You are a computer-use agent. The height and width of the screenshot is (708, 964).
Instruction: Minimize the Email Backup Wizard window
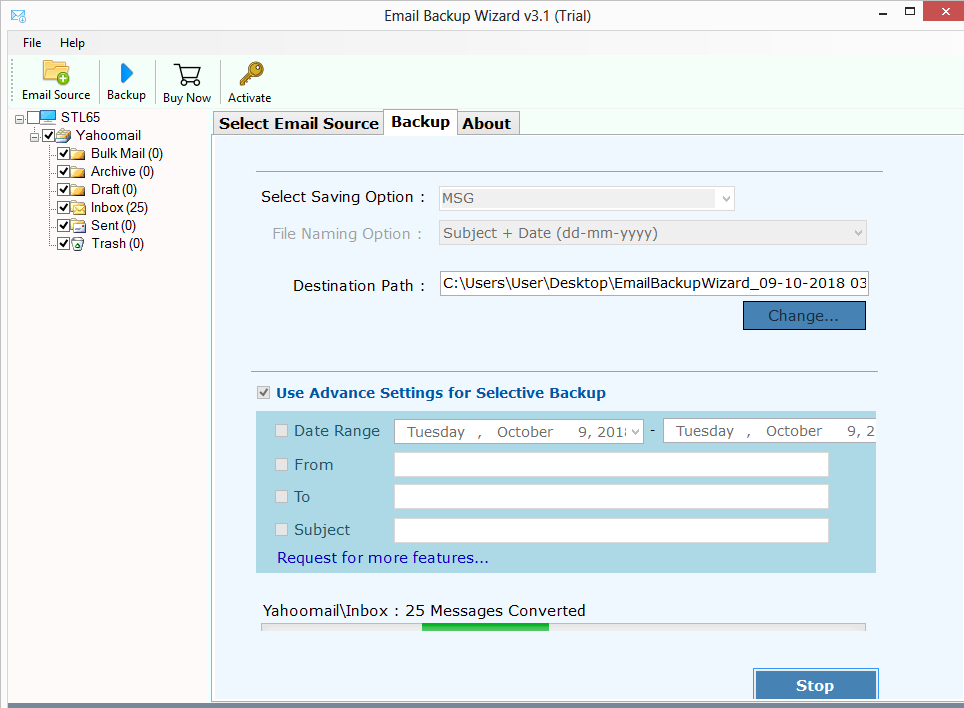click(883, 13)
